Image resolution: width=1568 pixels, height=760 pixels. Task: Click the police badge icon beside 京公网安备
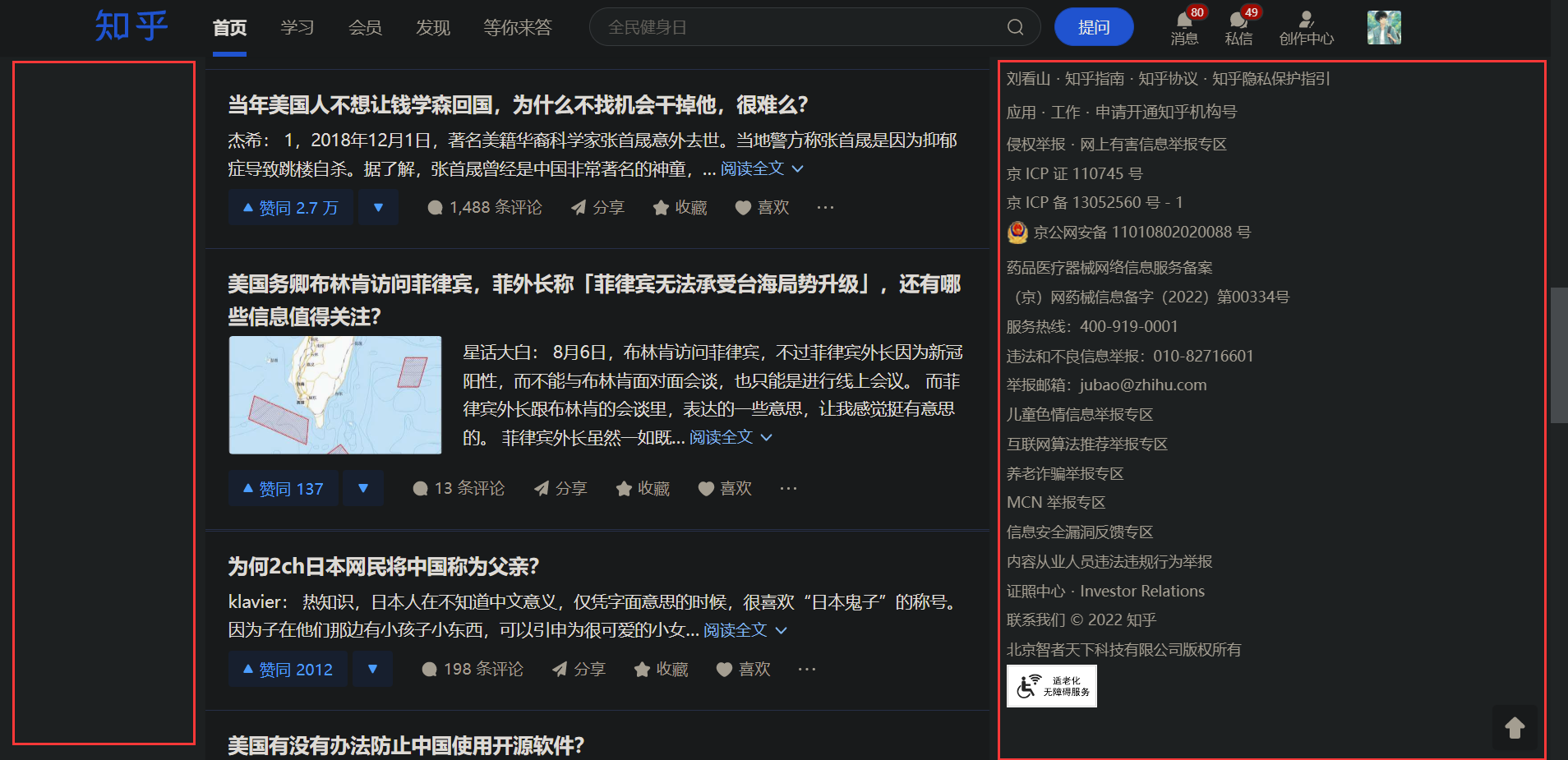pyautogui.click(x=1017, y=233)
